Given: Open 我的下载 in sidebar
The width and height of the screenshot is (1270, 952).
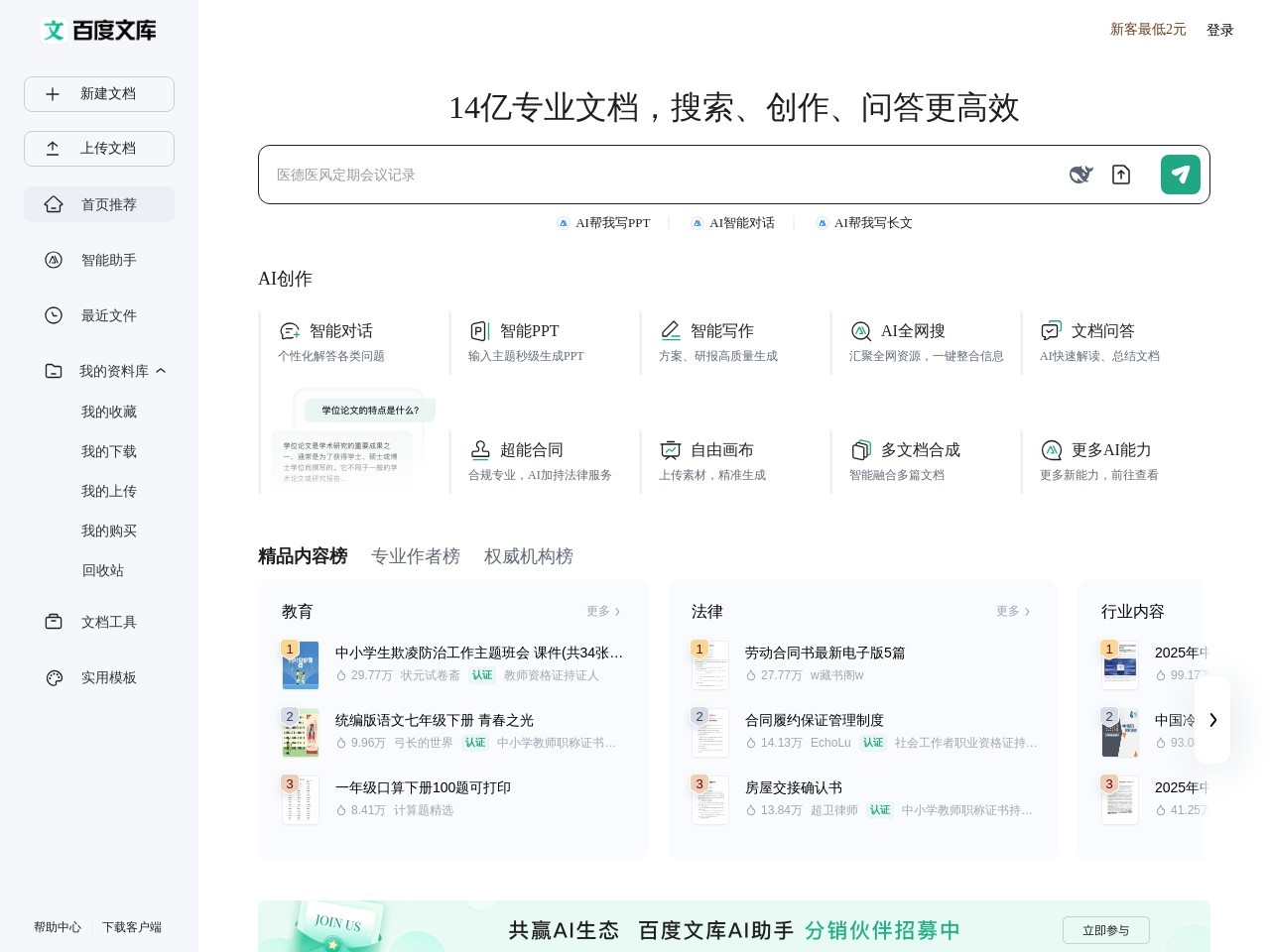Looking at the screenshot, I should (109, 451).
